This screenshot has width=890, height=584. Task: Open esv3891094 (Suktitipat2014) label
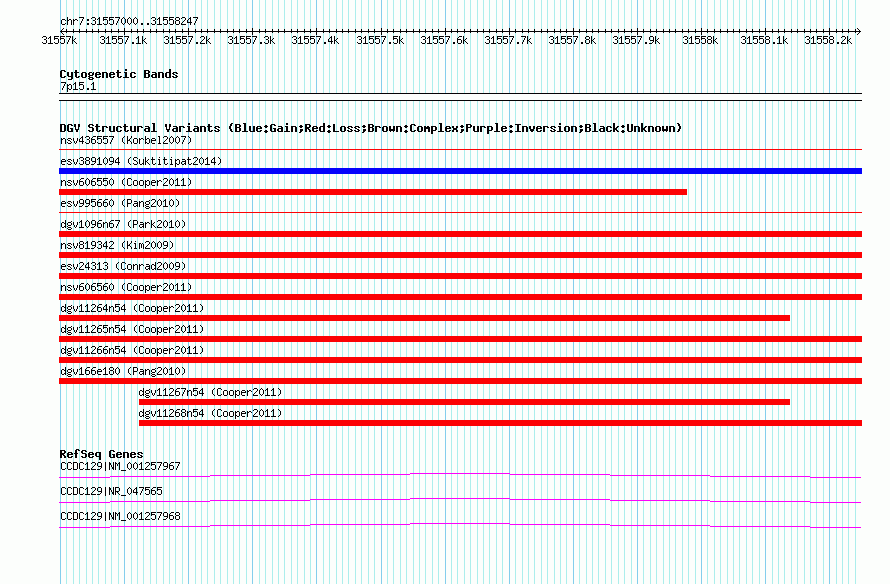click(x=141, y=161)
